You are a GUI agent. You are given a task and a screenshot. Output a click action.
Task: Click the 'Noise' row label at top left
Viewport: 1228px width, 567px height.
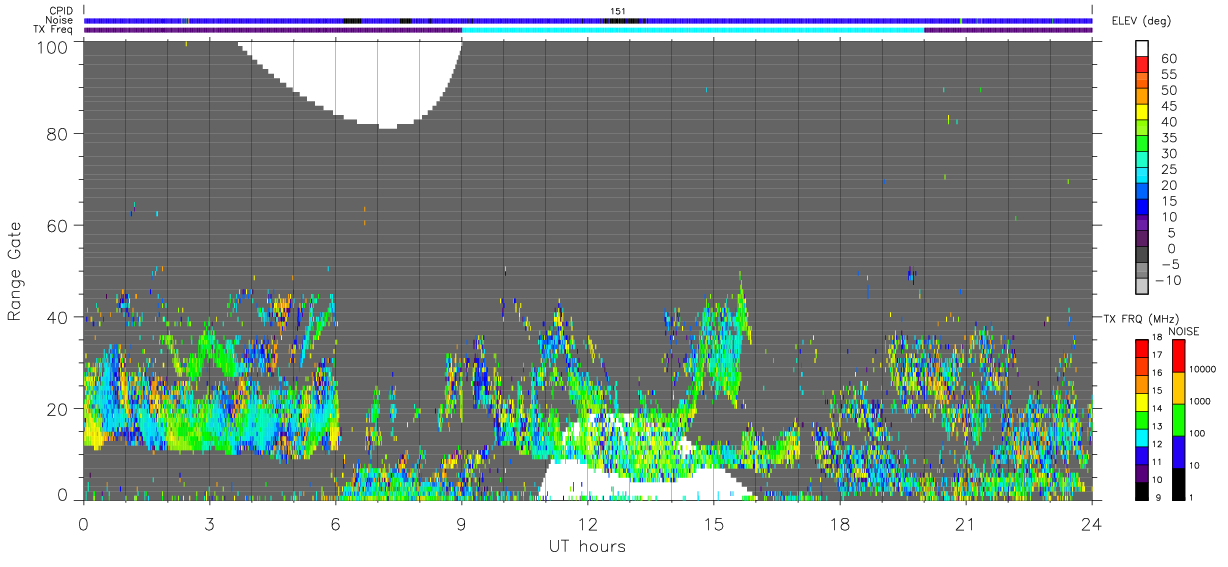(61, 20)
